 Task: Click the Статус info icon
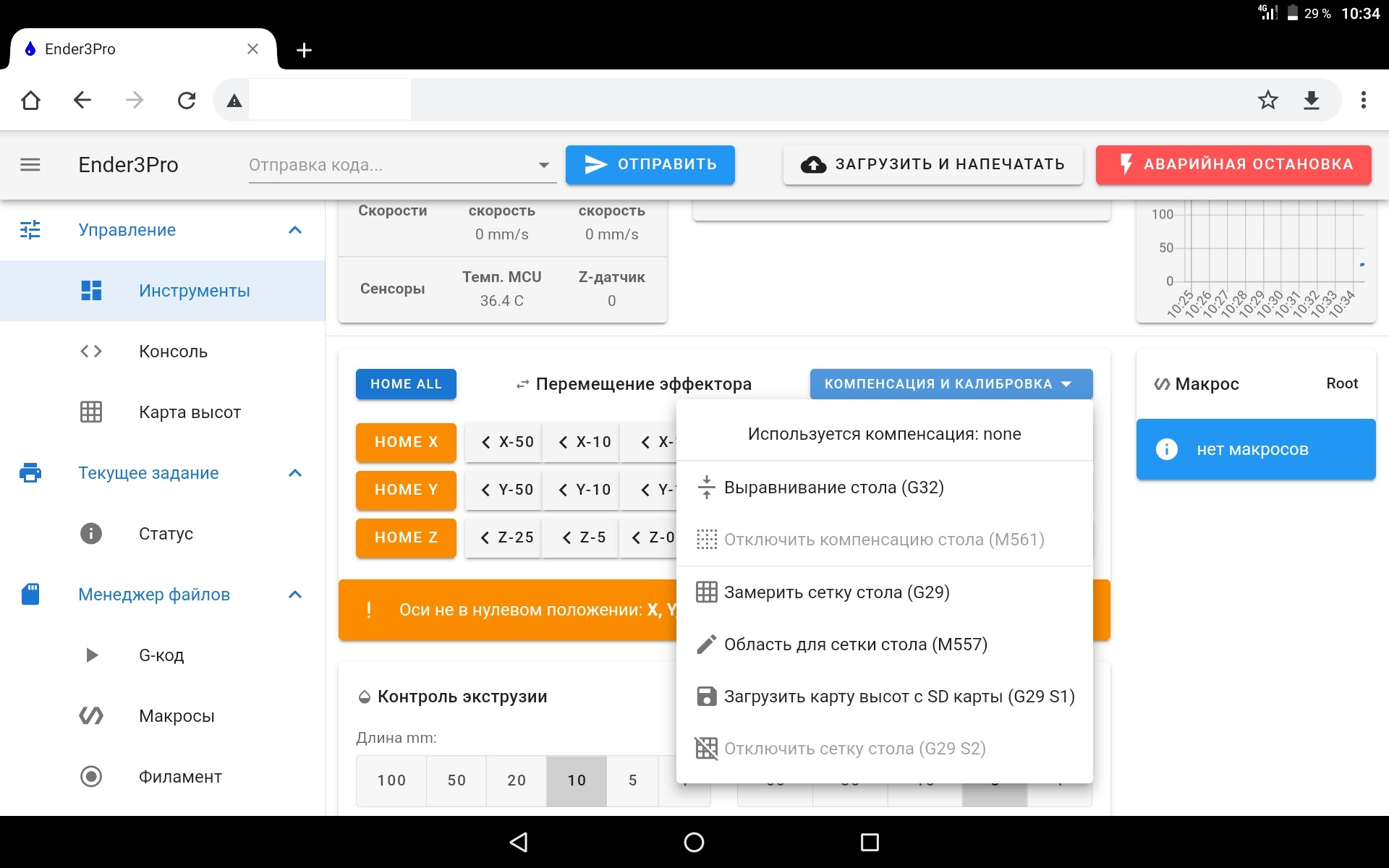point(91,534)
